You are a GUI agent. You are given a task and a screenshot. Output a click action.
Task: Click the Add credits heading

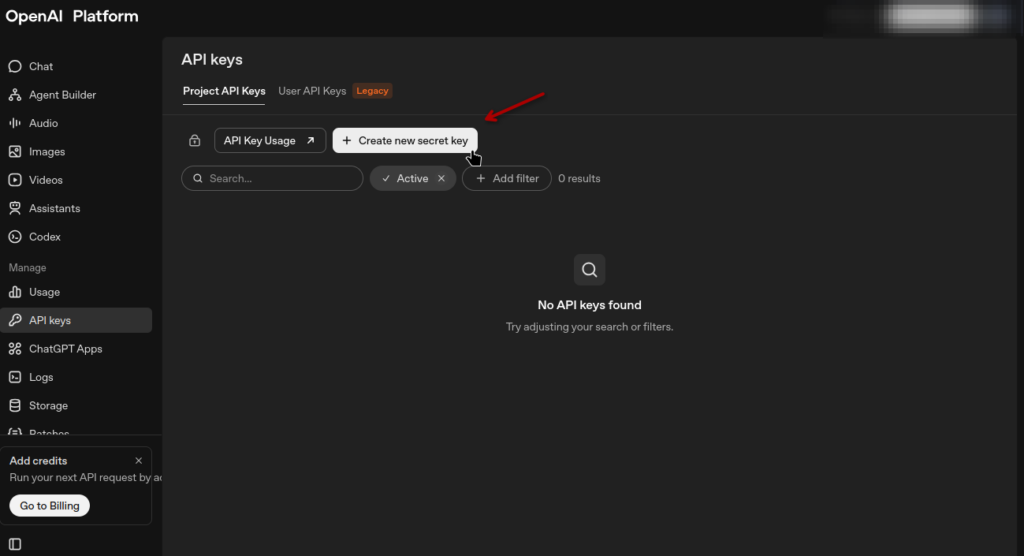tap(39, 461)
